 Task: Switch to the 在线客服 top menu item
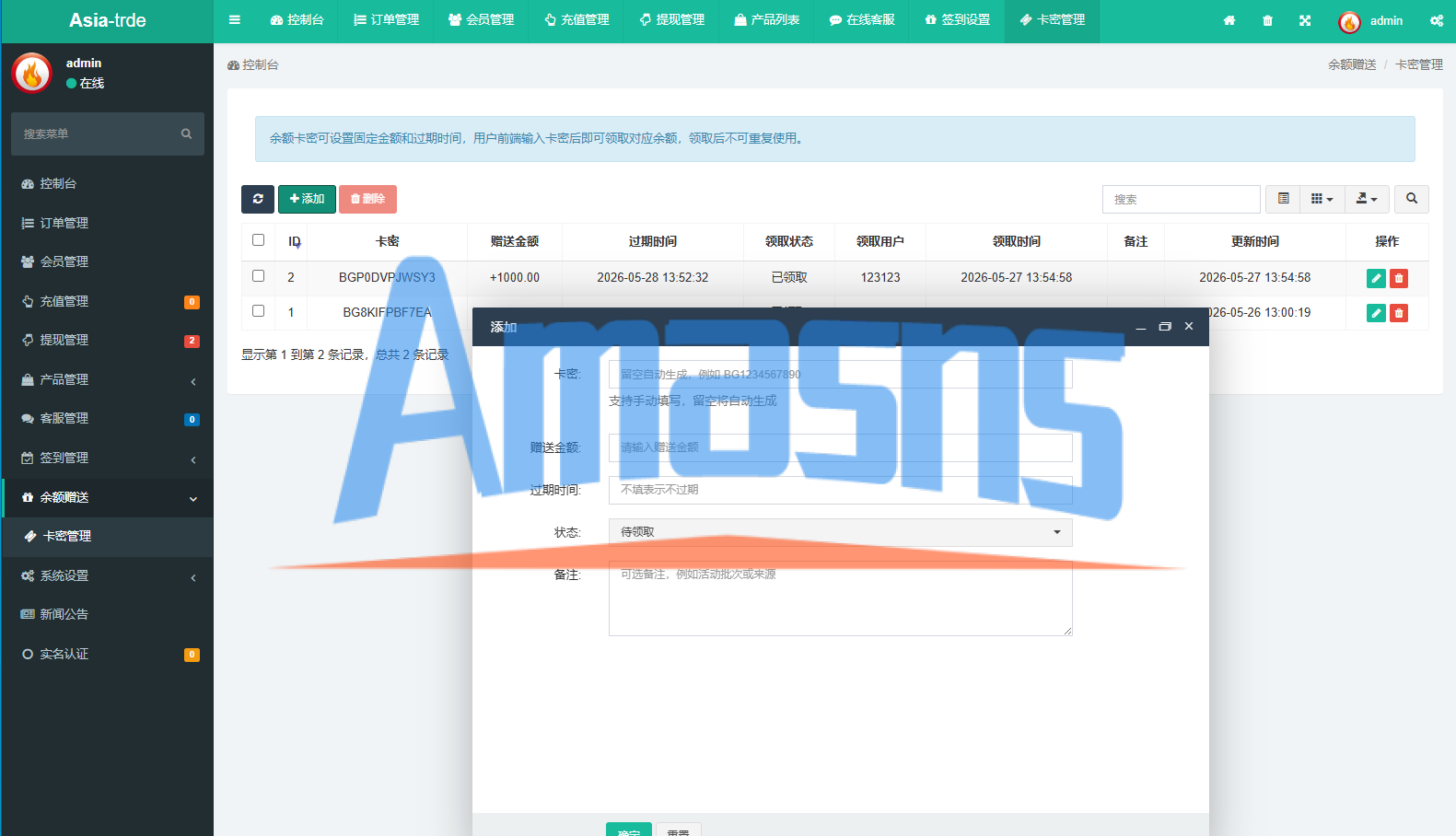click(x=861, y=20)
